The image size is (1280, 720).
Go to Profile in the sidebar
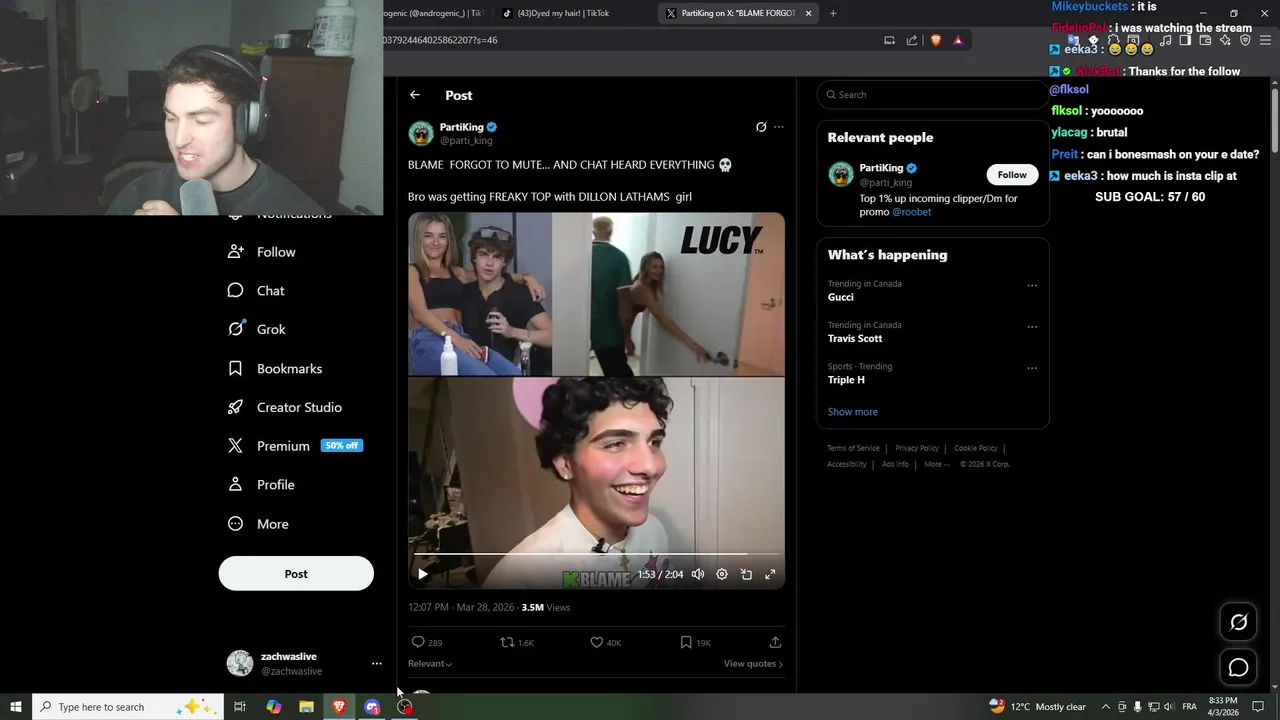click(x=261, y=485)
